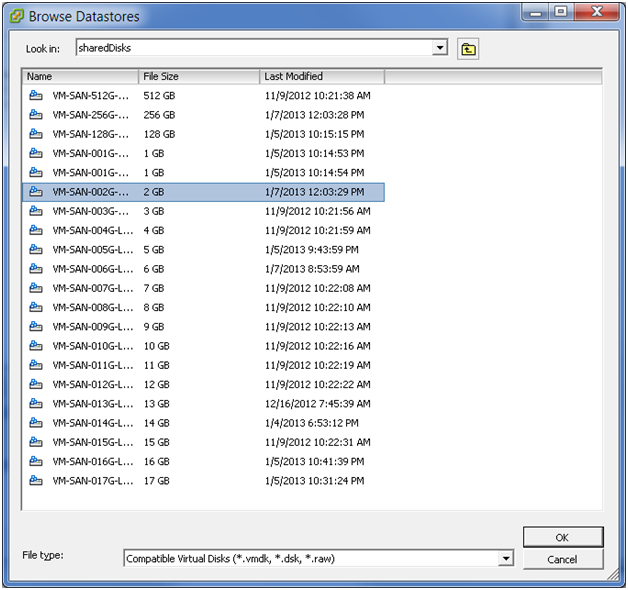Select the VM-SAN-003G disk name

(91, 211)
